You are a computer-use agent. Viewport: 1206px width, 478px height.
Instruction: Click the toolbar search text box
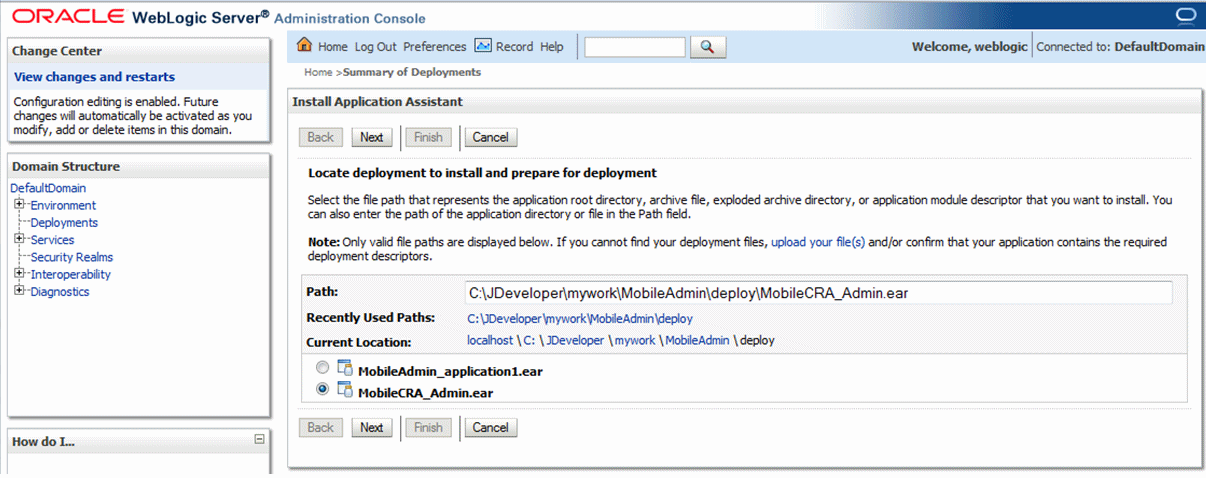[635, 47]
